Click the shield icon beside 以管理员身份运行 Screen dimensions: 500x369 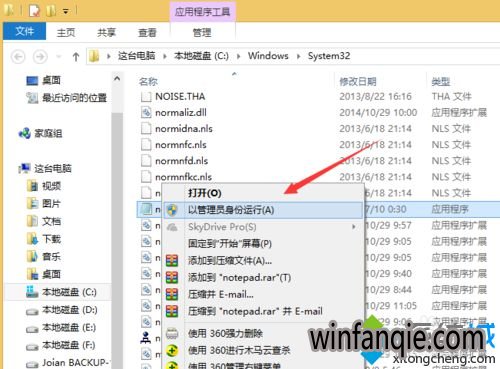coord(172,210)
